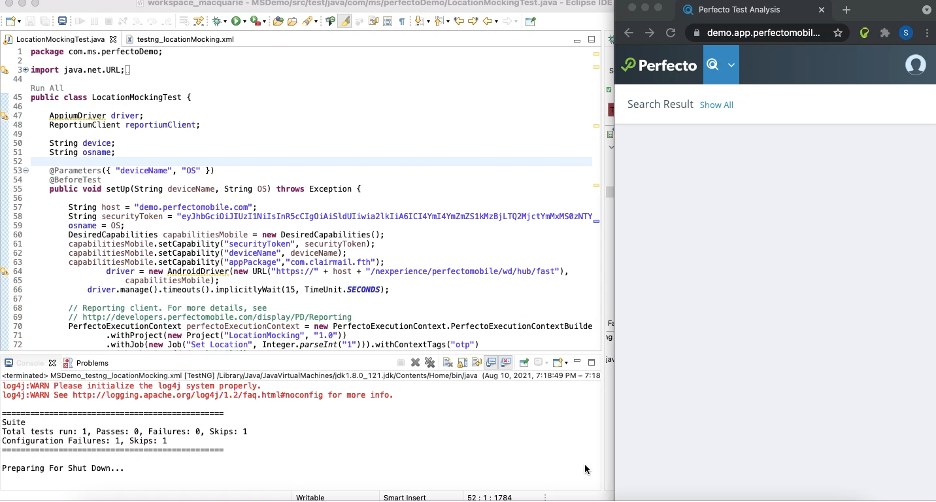The width and height of the screenshot is (936, 502).
Task: Collapse the setUp method at line 53
Action: [26, 171]
